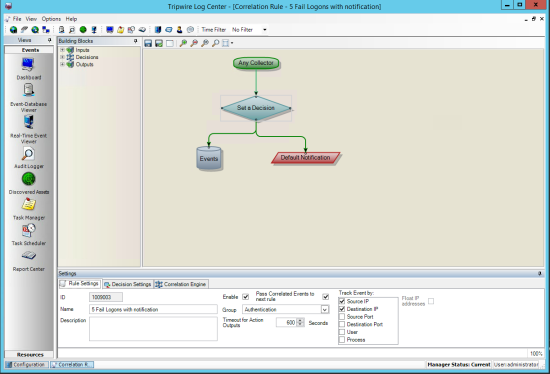
Task: Check Destination Port tracking
Action: click(342, 325)
